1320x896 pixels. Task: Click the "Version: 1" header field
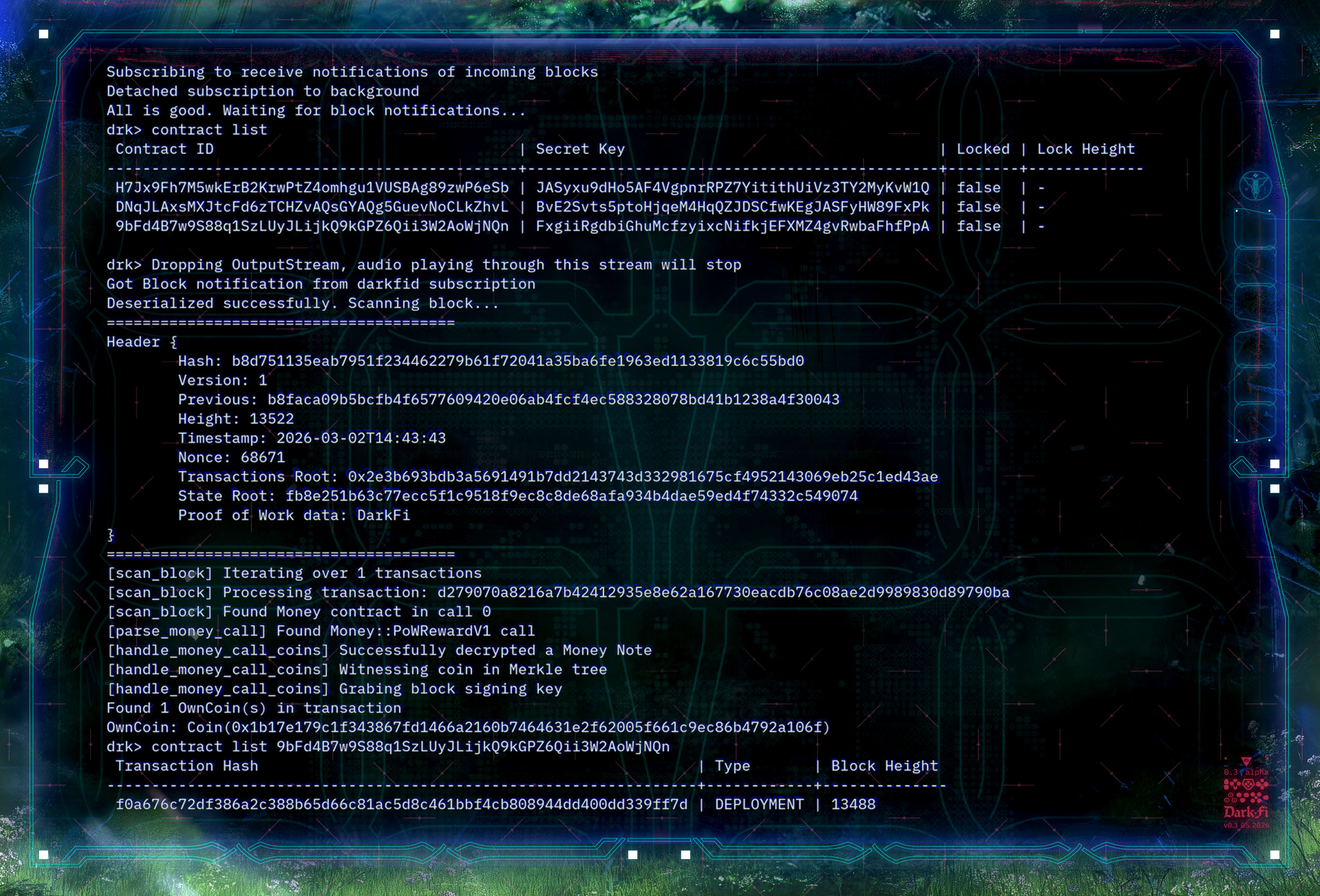[223, 381]
